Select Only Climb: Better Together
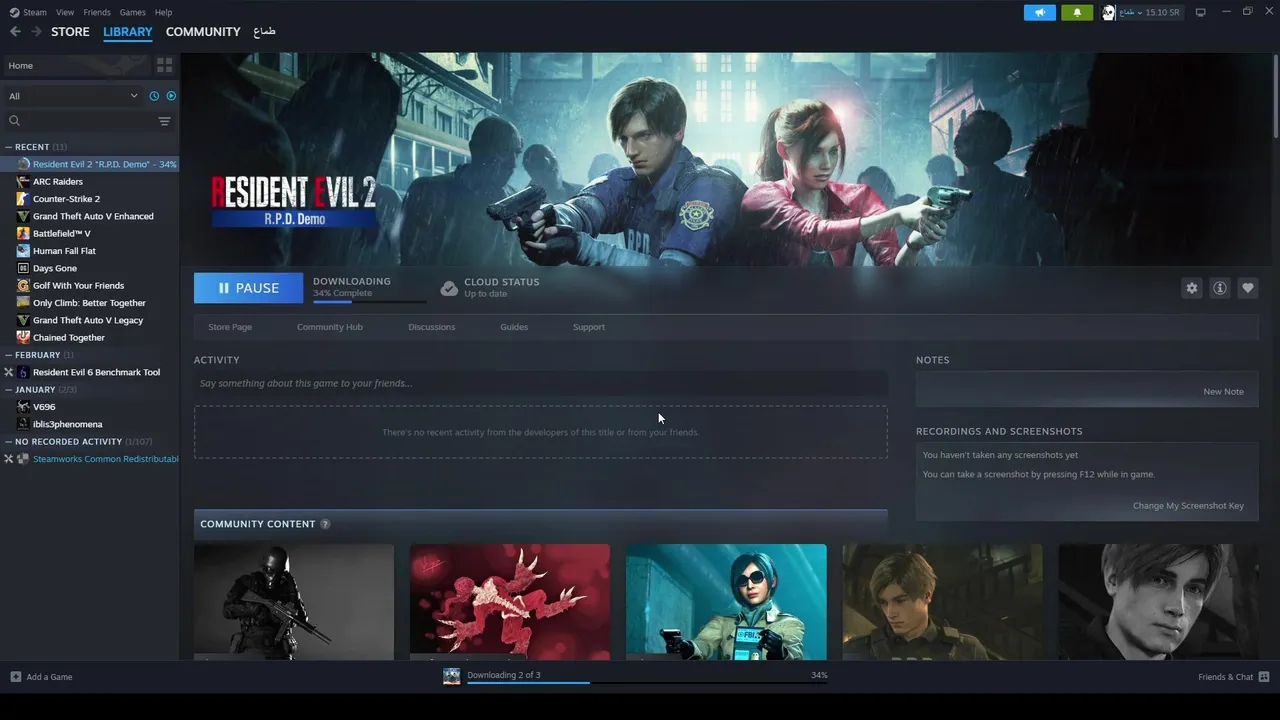The image size is (1280, 720). 90,303
